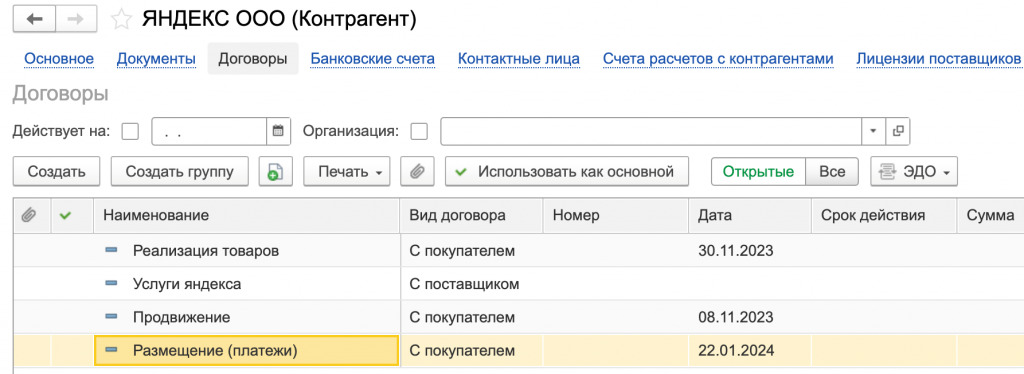Expand the Организация dropdown arrow
This screenshot has width=1024, height=374.
pos(874,131)
